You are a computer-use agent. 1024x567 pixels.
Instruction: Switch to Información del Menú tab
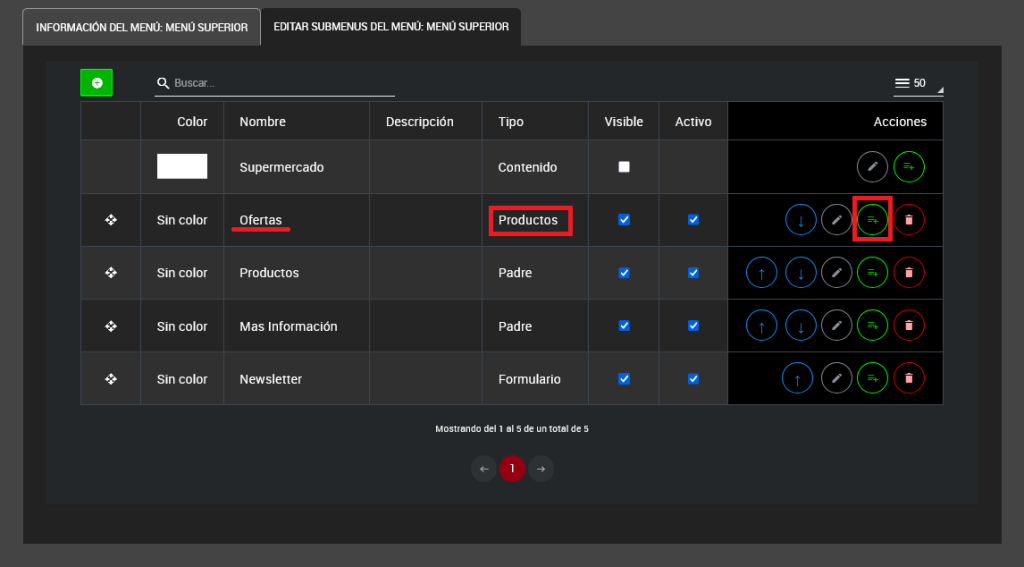142,27
